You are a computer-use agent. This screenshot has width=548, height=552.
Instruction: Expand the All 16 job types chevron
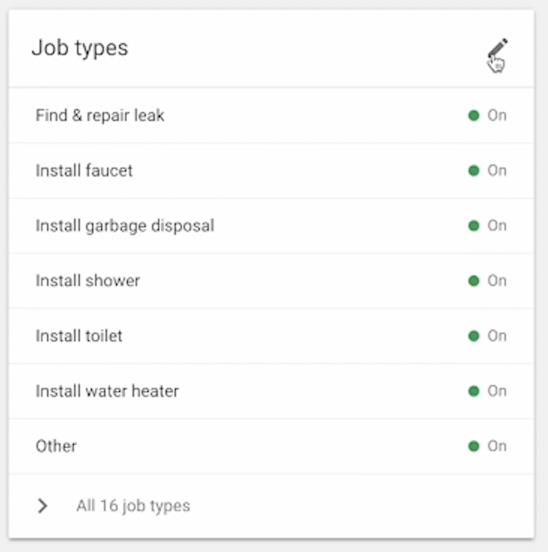click(x=42, y=506)
